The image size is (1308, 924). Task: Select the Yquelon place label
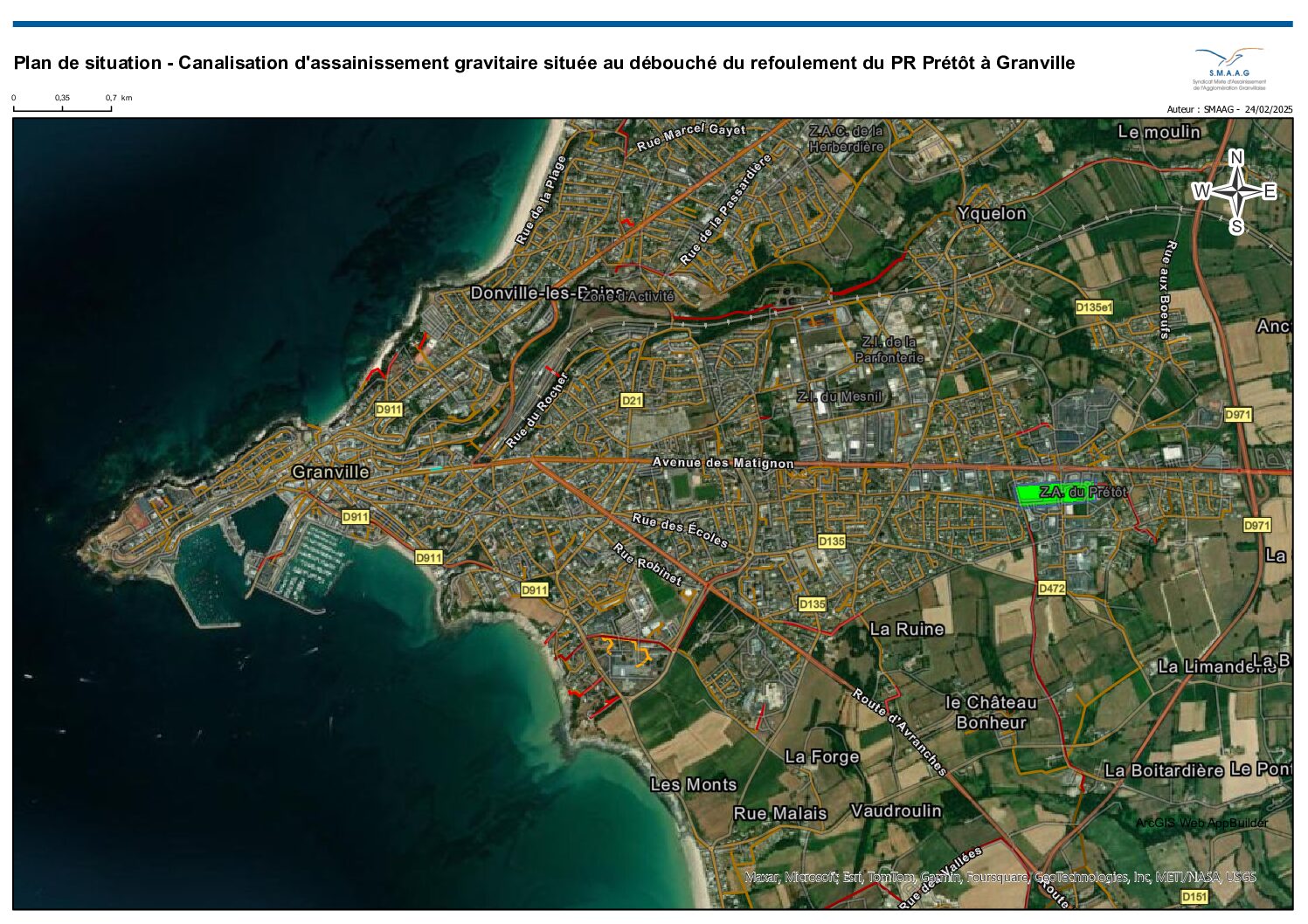(991, 213)
